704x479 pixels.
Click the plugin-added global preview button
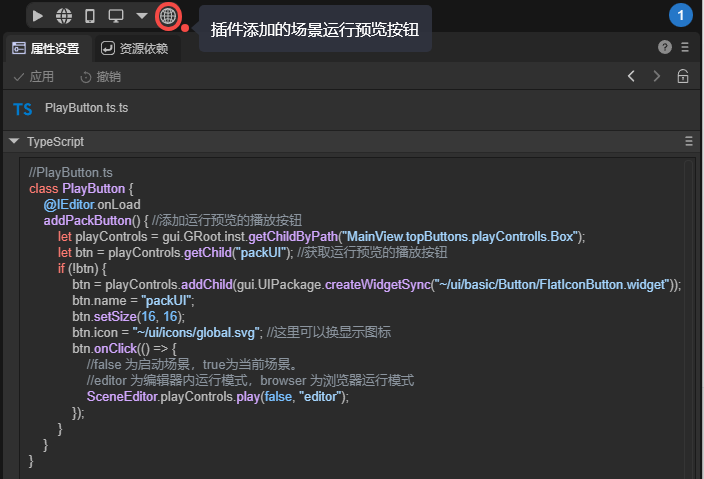coord(168,16)
